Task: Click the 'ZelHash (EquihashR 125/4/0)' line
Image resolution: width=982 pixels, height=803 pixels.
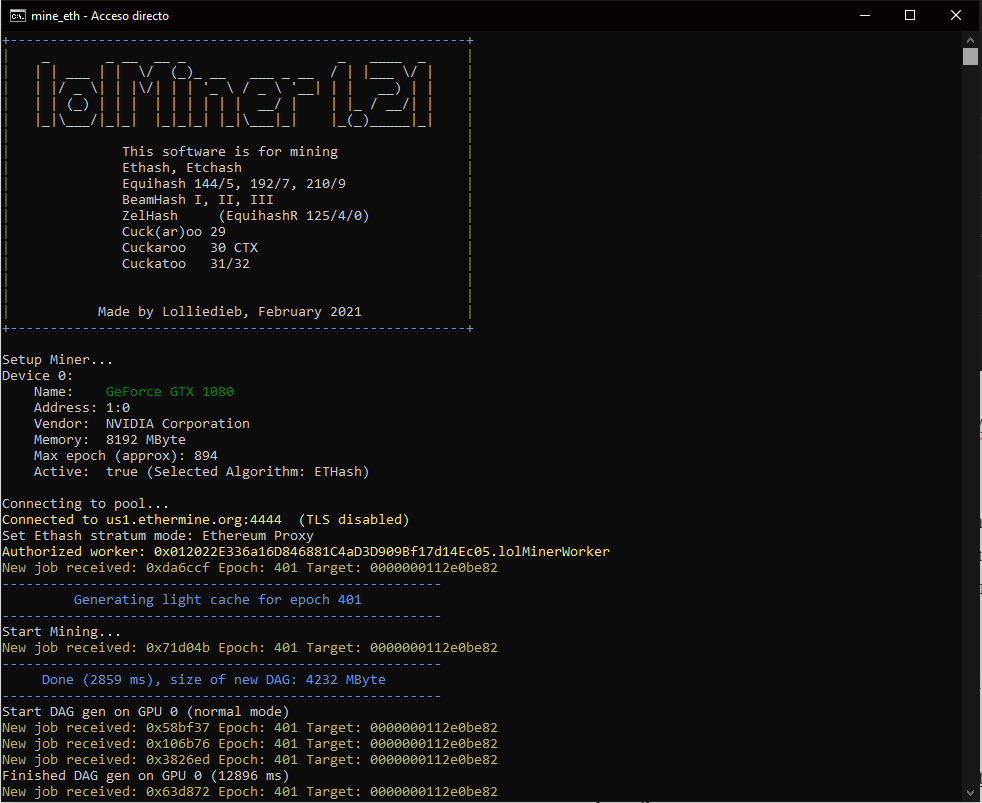Action: pyautogui.click(x=246, y=215)
